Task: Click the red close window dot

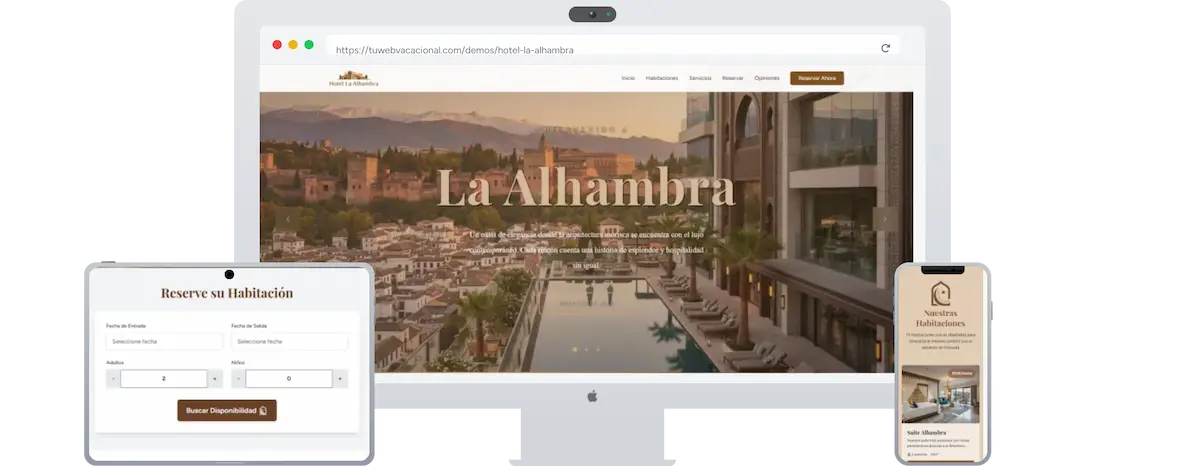Action: pyautogui.click(x=277, y=45)
